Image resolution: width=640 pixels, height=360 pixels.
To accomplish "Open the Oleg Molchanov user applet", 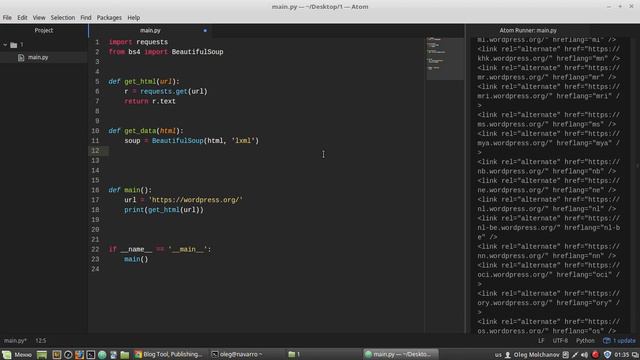I will coord(532,355).
